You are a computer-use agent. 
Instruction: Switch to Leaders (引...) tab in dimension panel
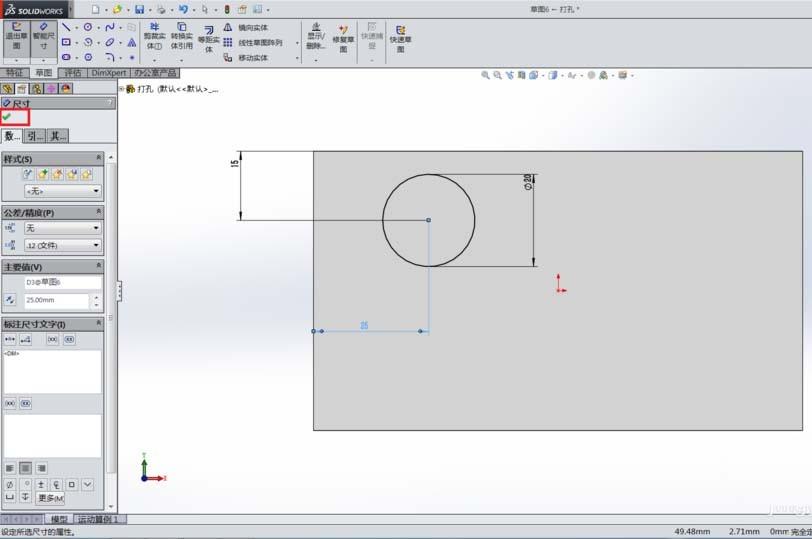point(35,136)
